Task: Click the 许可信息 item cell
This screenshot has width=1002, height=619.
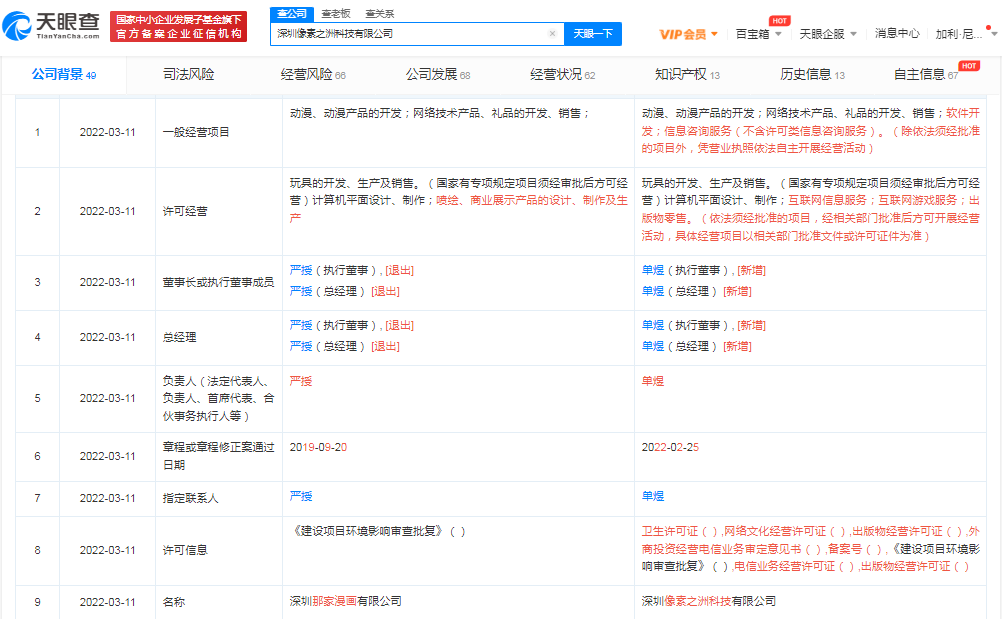Action: (x=219, y=550)
